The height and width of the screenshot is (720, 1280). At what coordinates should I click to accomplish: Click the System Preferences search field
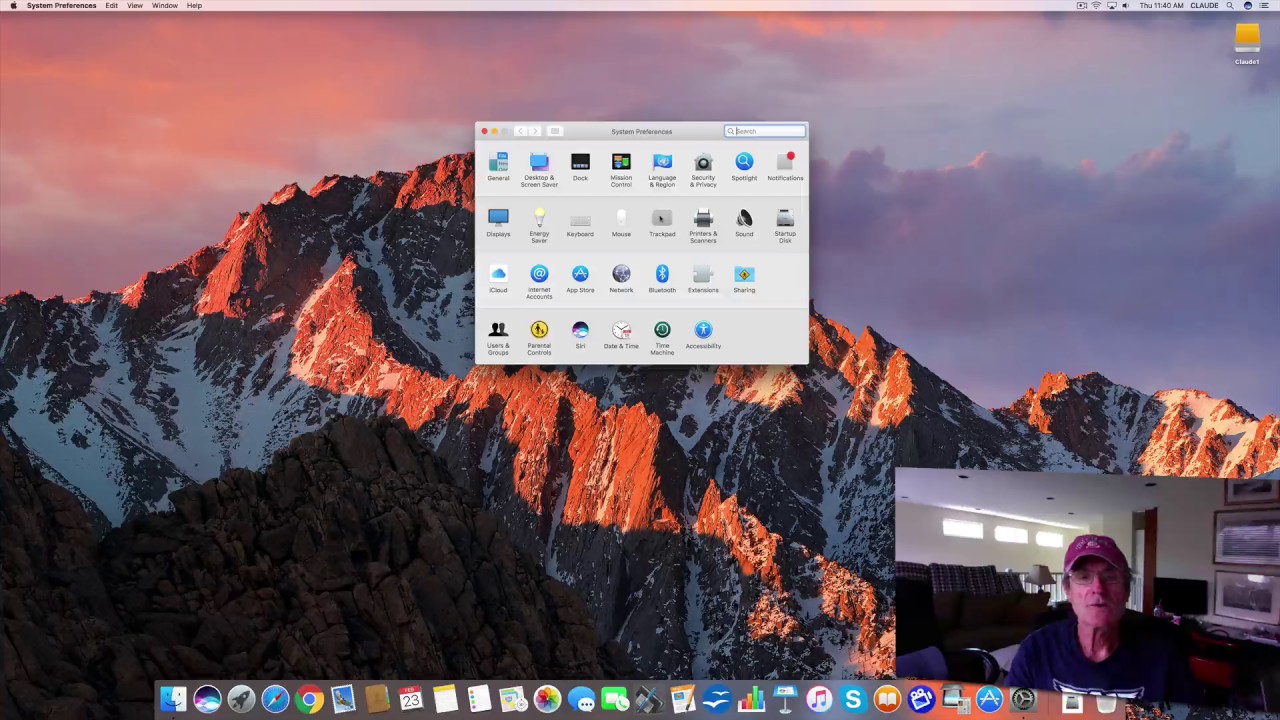point(765,131)
